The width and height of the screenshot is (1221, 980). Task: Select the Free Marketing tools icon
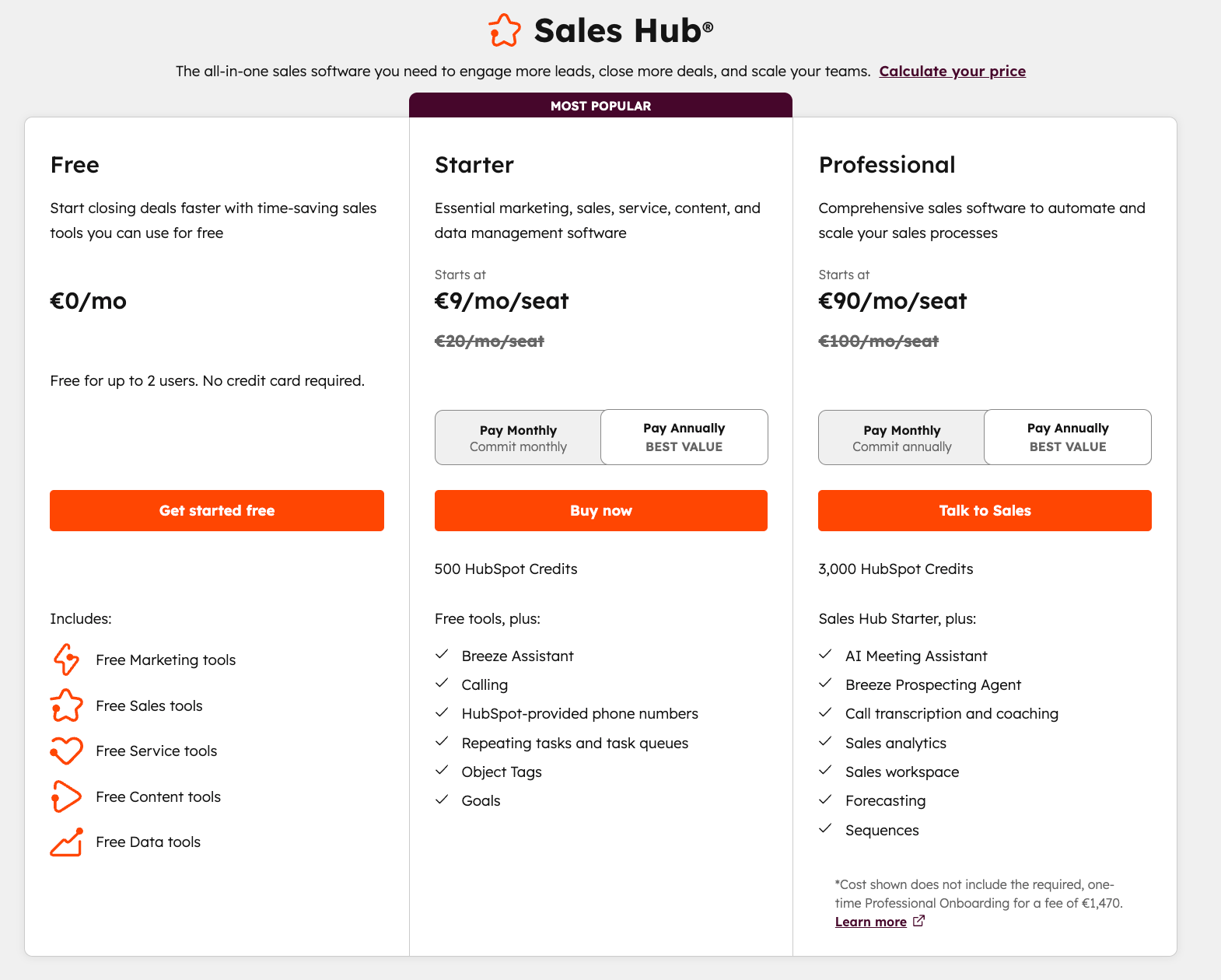(67, 660)
